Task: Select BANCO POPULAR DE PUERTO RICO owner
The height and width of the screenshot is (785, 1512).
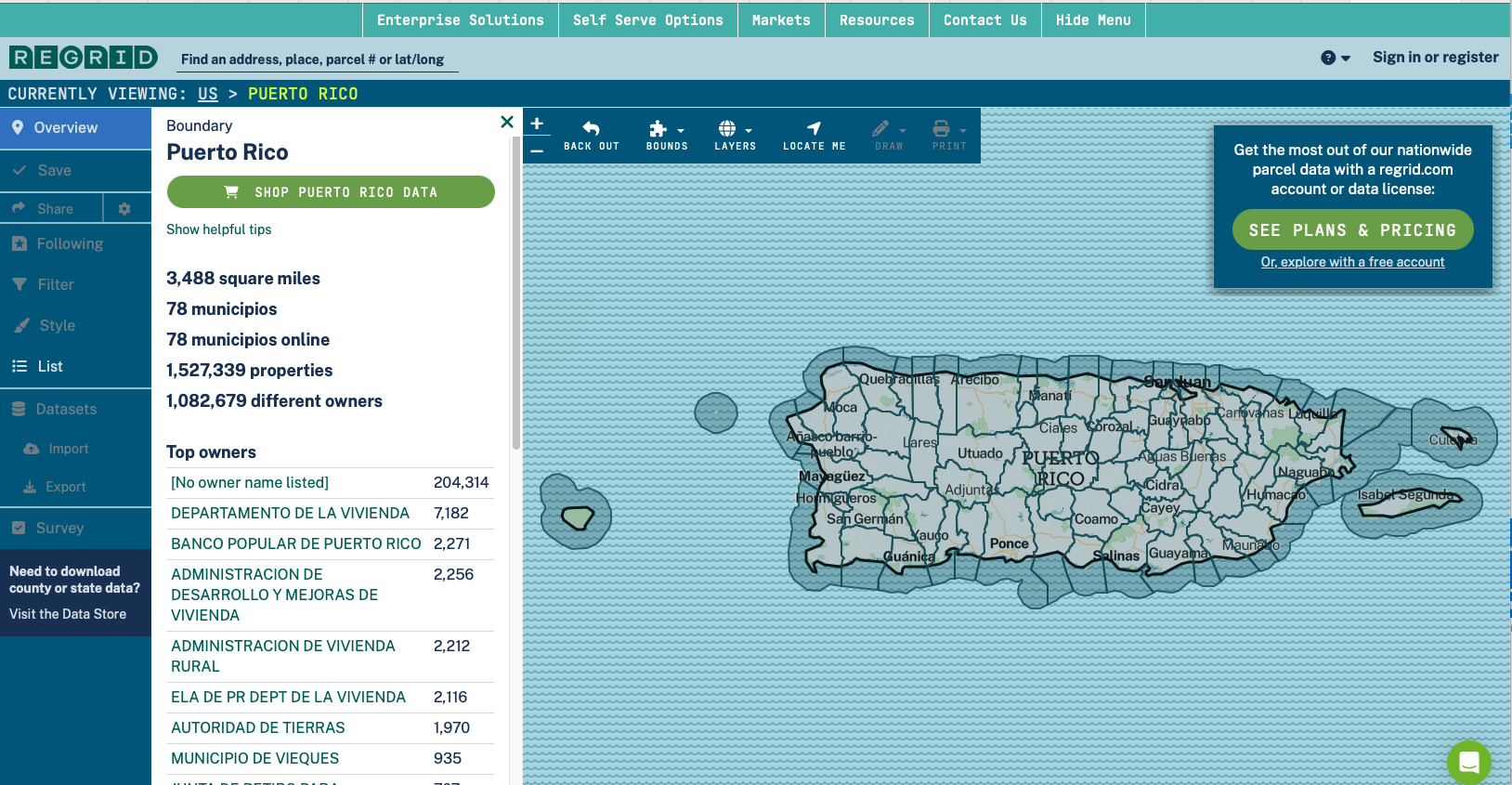Action: [296, 543]
